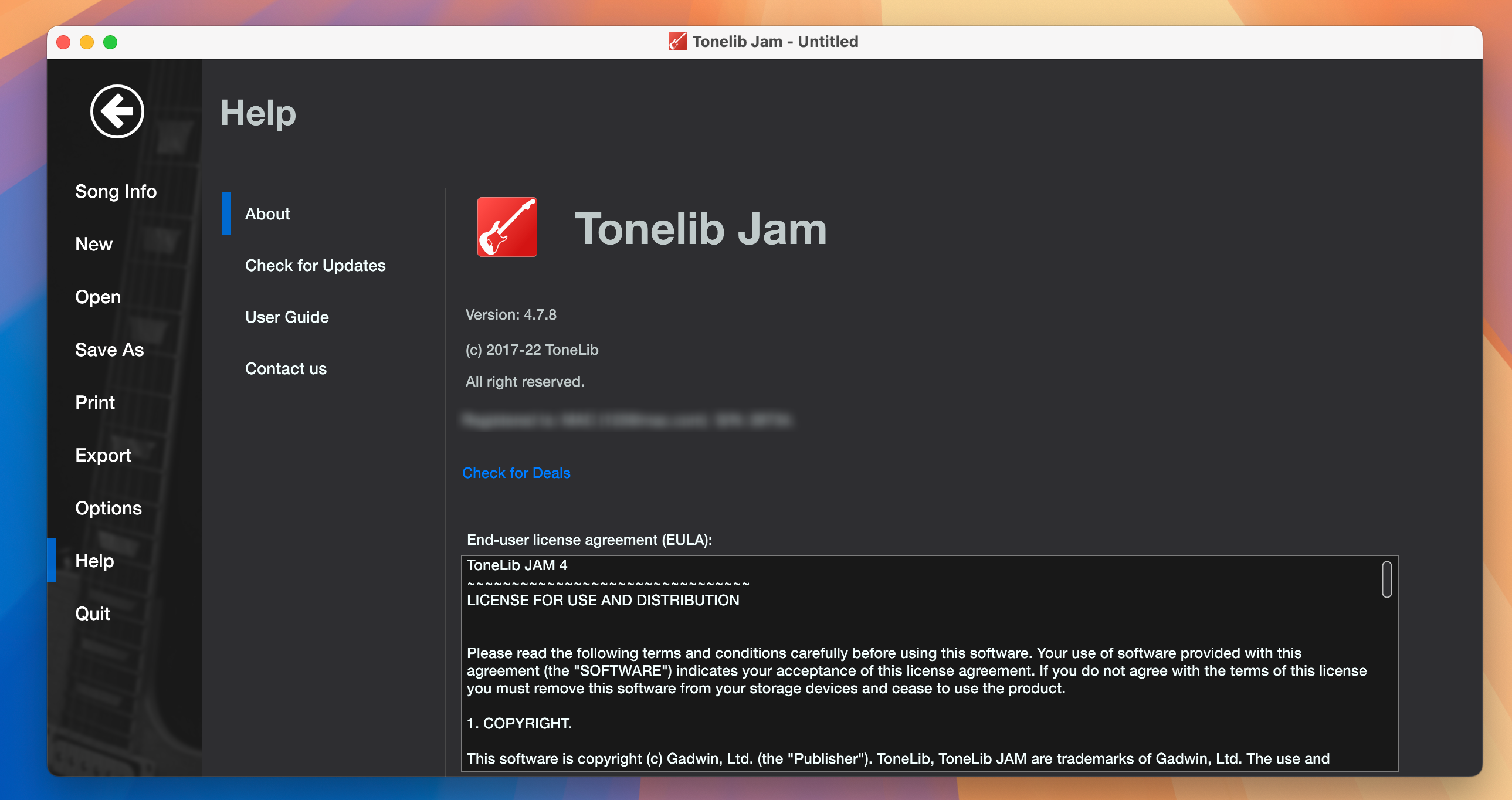
Task: Click LICENSE FOR USE AND DISTRIBUTION heading
Action: tap(603, 601)
